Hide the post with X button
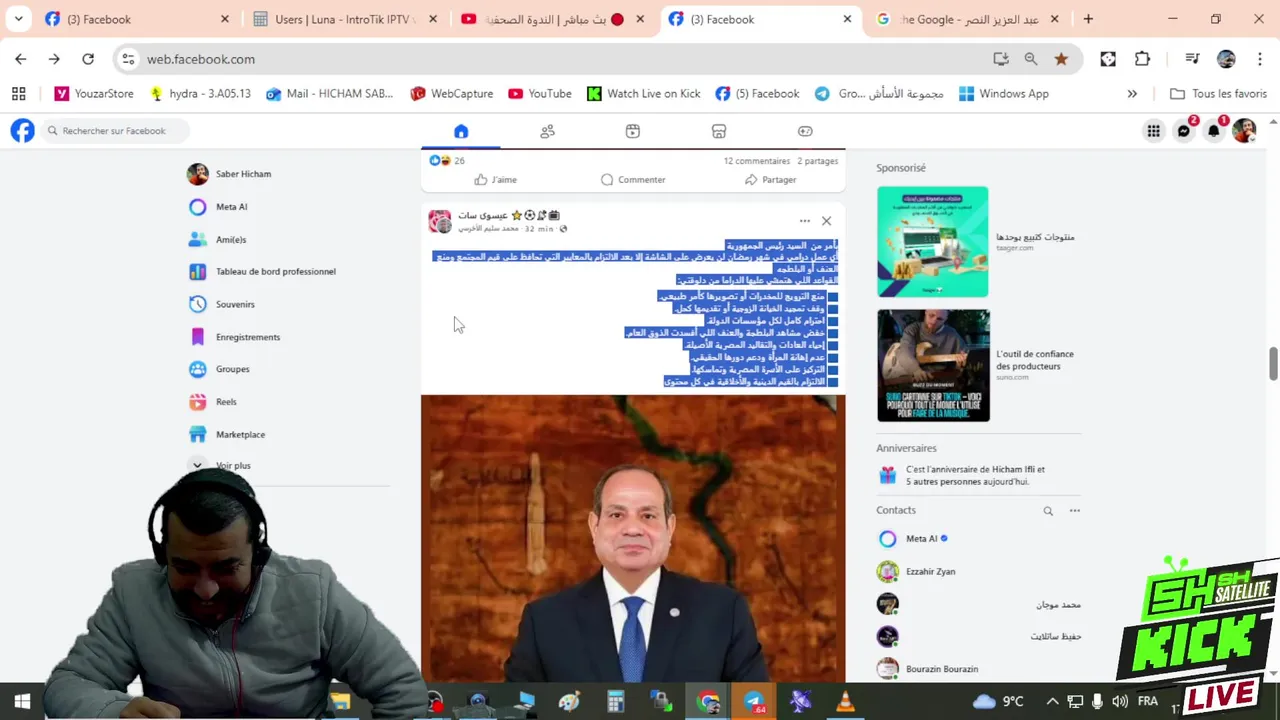The width and height of the screenshot is (1280, 720). coord(826,221)
